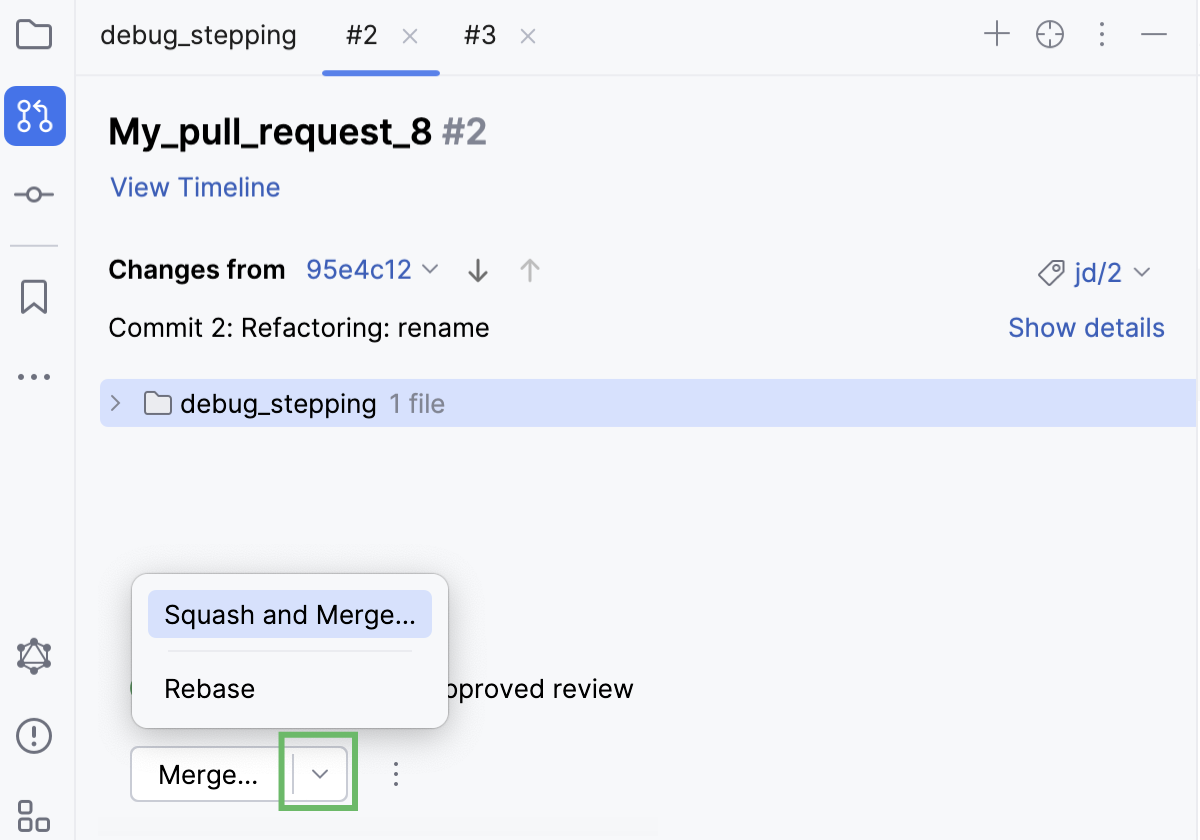Click the down arrow beside commit selector

pyautogui.click(x=477, y=270)
